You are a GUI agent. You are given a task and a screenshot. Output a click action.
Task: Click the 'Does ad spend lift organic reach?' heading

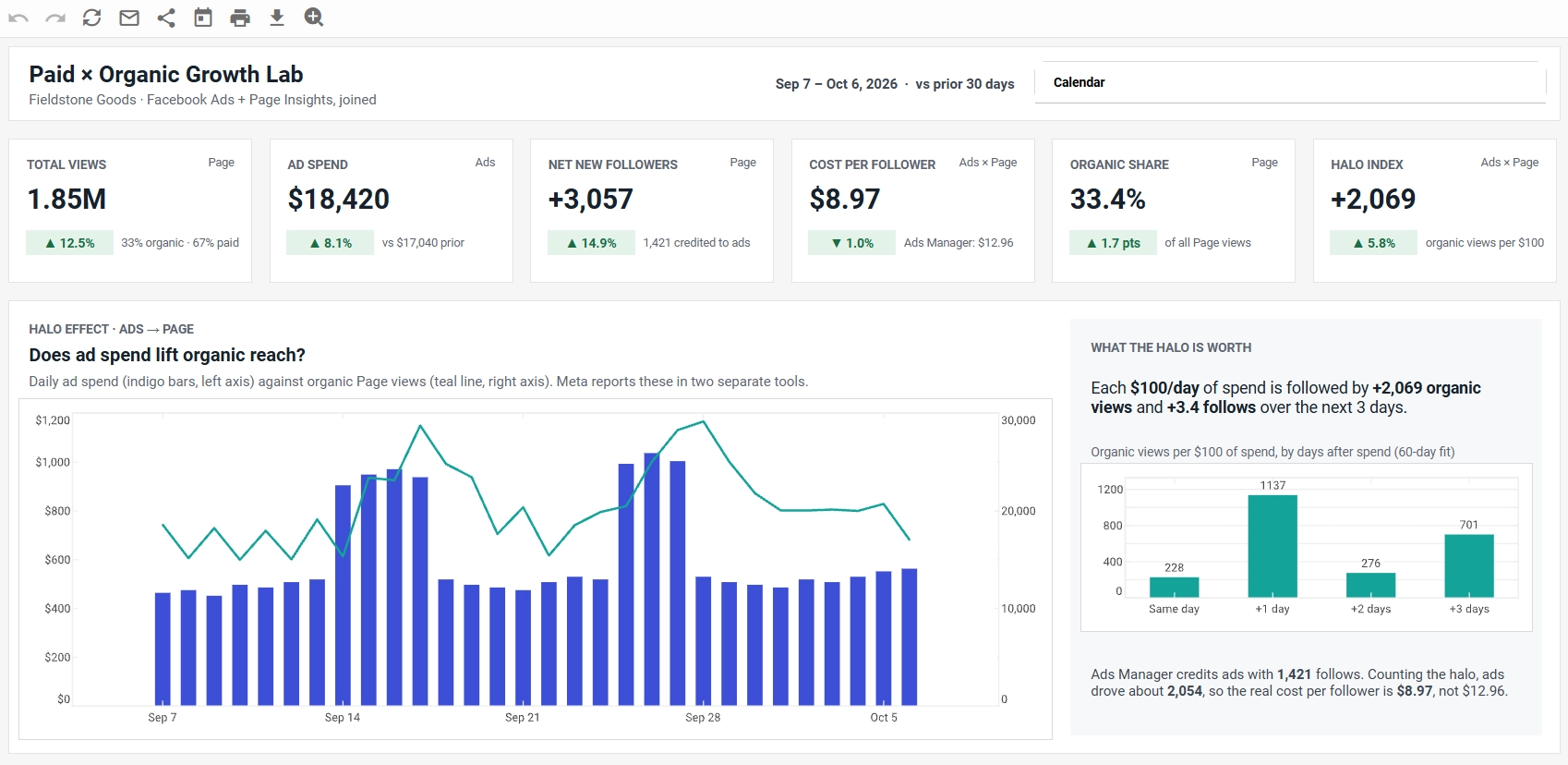tap(167, 355)
